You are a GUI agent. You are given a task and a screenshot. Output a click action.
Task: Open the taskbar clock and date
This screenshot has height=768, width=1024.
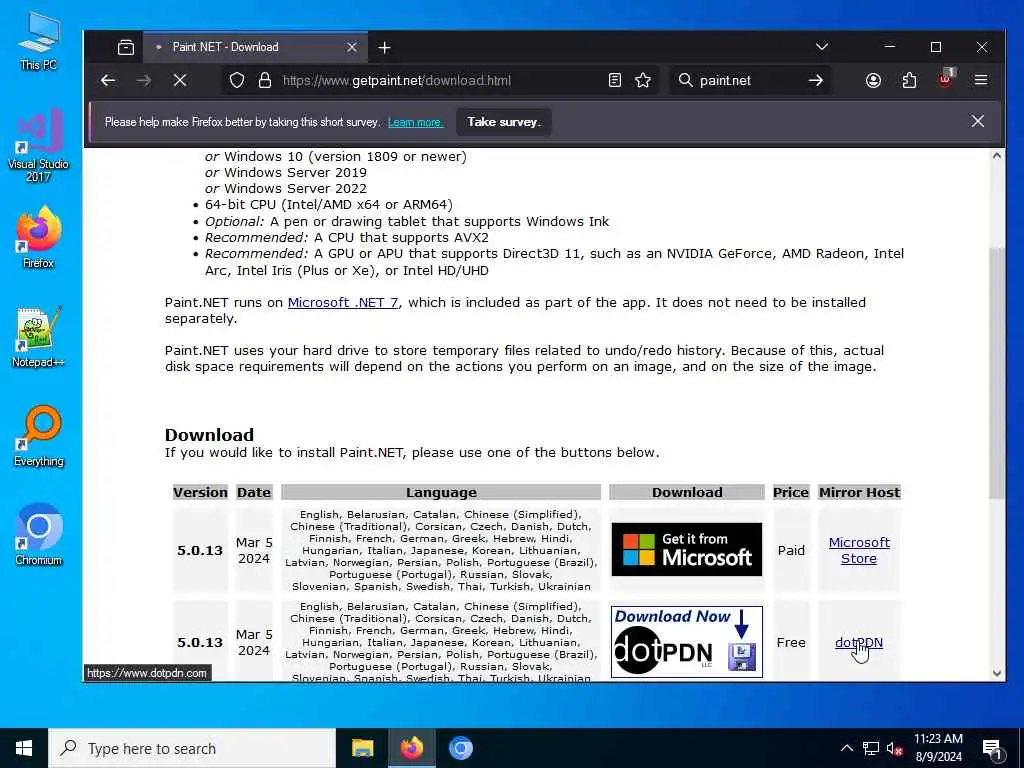pos(938,748)
